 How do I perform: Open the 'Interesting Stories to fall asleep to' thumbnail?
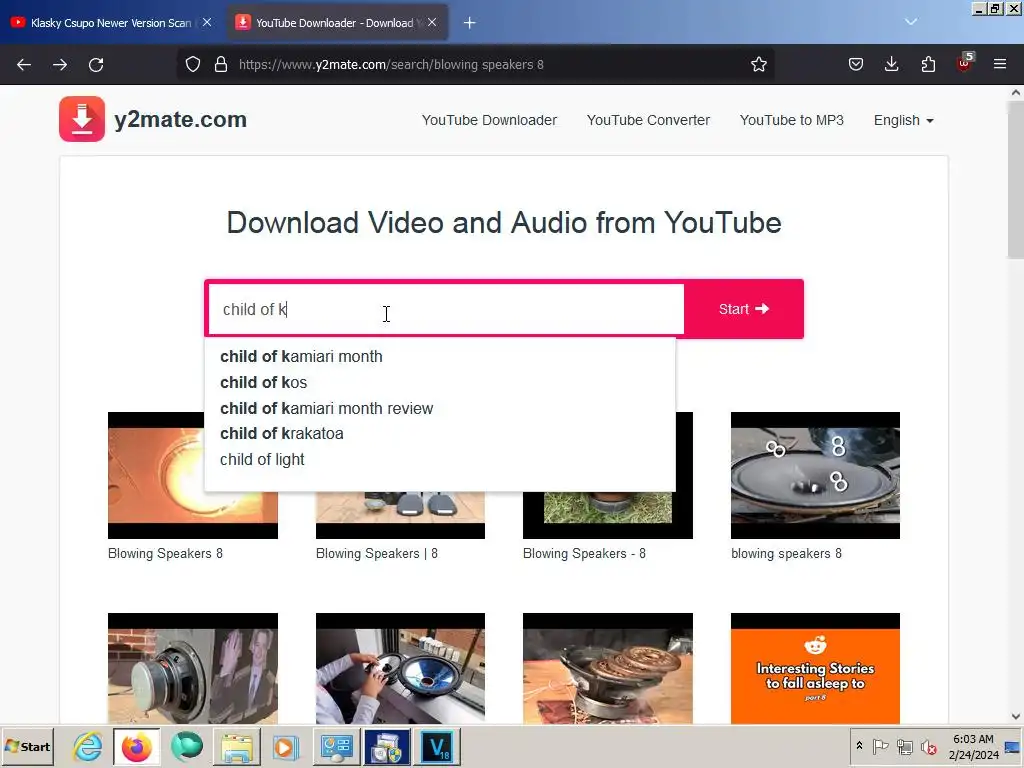[x=815, y=668]
